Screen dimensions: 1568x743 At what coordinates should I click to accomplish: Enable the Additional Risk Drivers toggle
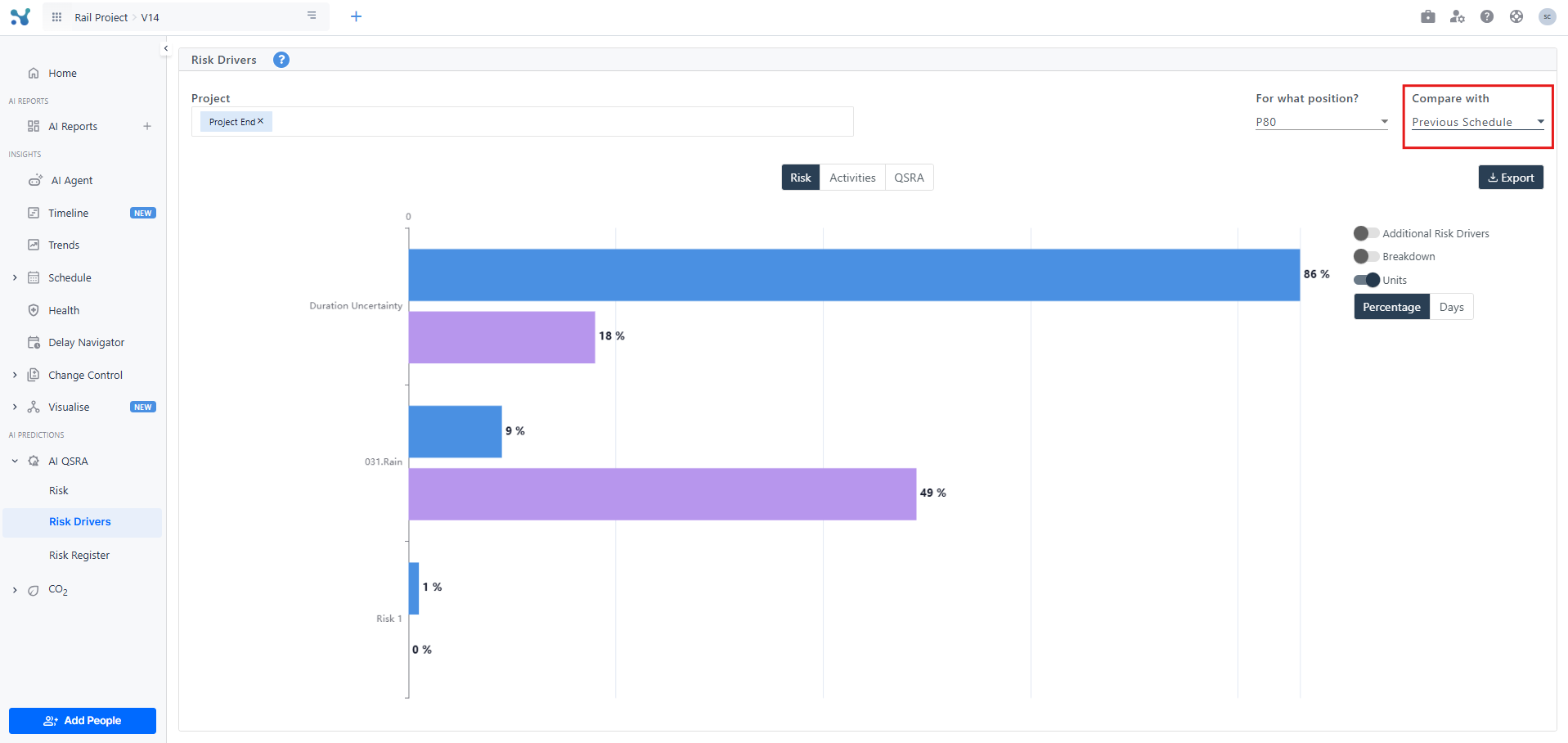pos(1366,233)
